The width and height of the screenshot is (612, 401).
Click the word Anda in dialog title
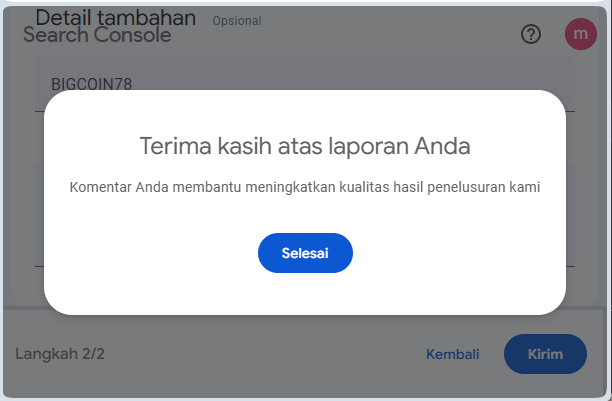(x=442, y=146)
